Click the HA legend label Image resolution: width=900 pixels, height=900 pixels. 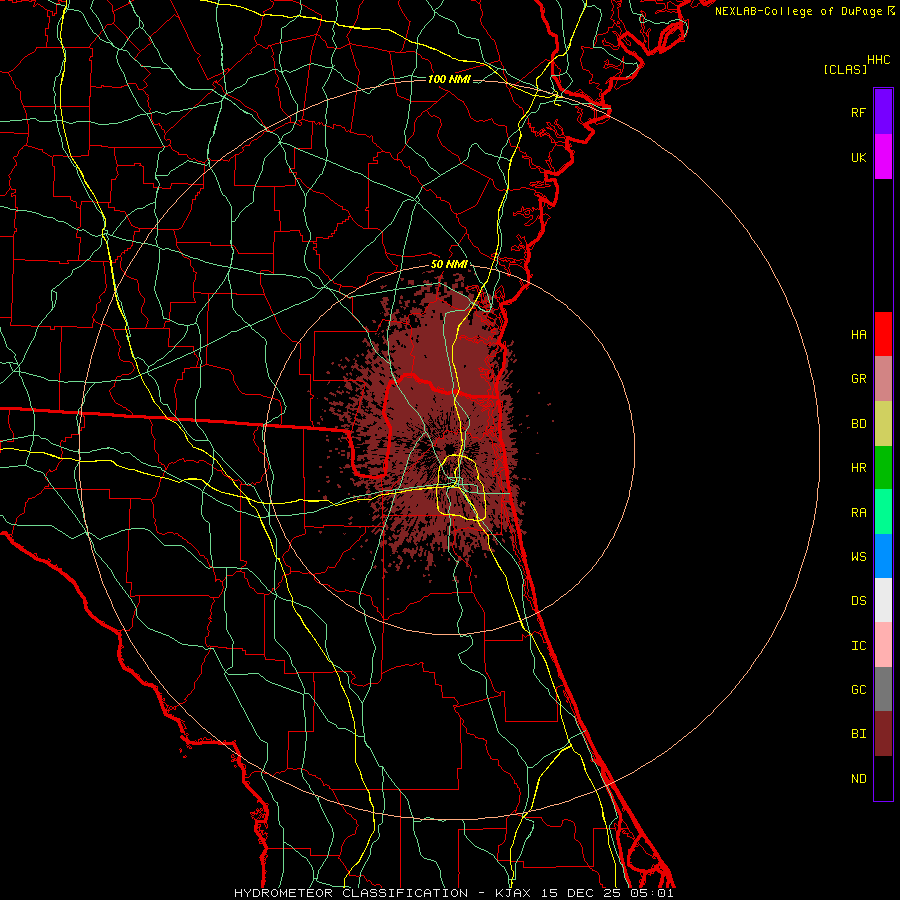pos(858,334)
